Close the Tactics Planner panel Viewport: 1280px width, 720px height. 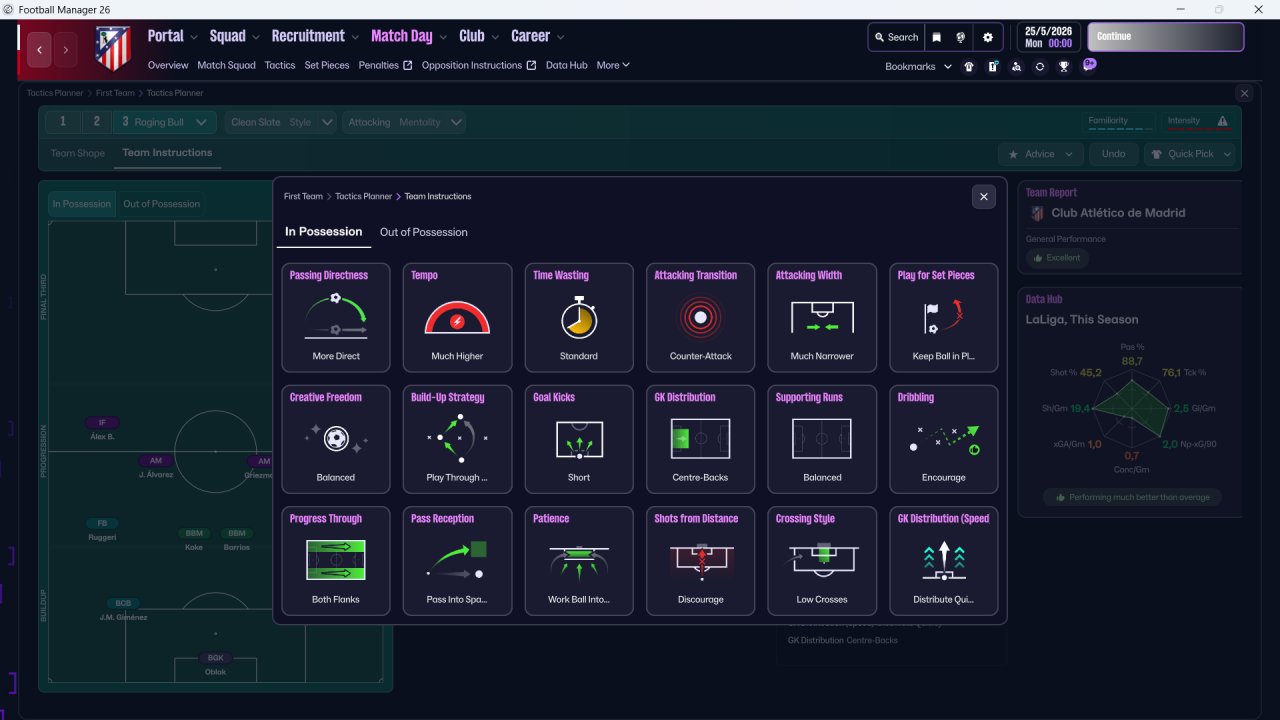click(1244, 93)
